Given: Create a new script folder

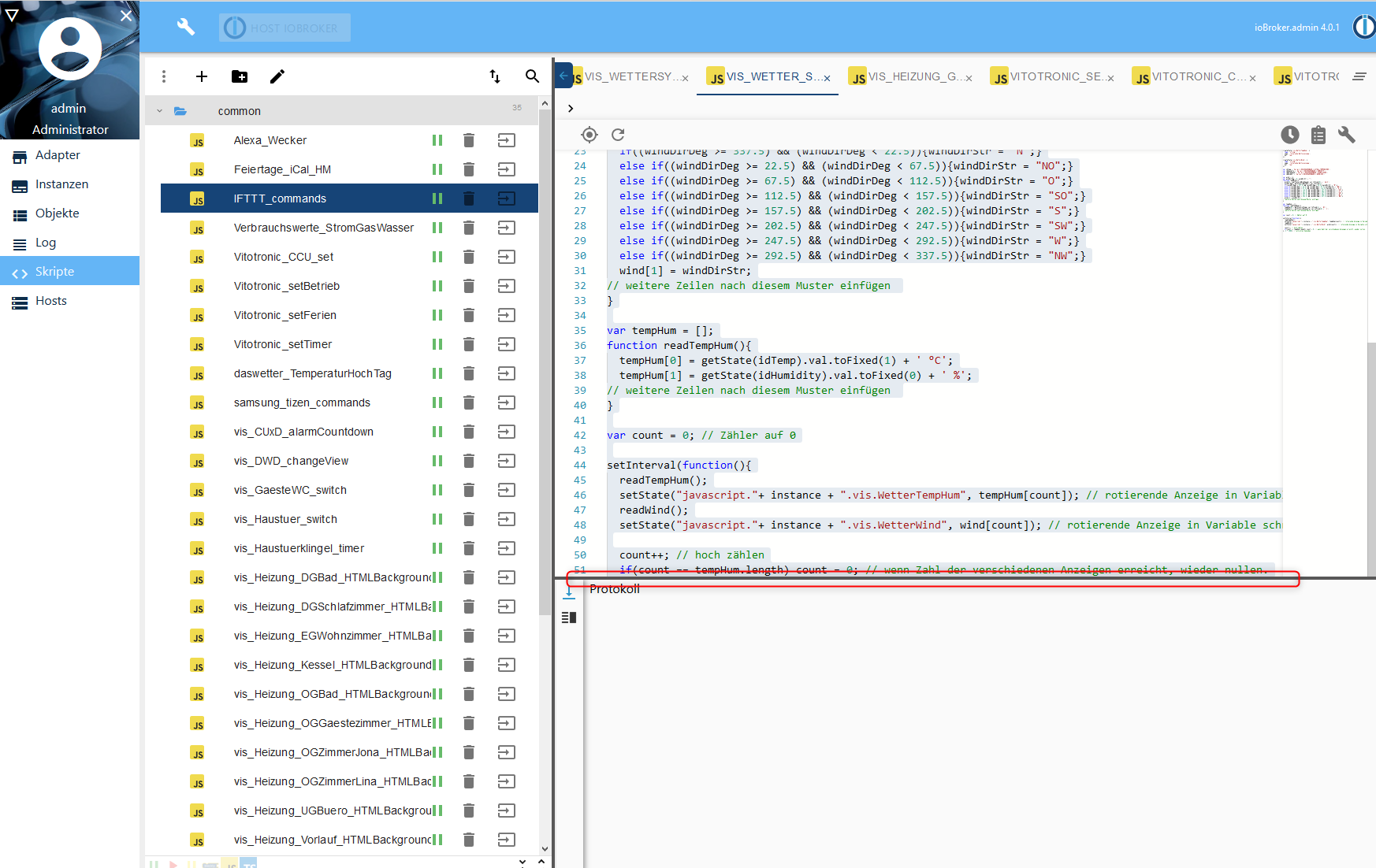Looking at the screenshot, I should pyautogui.click(x=240, y=76).
